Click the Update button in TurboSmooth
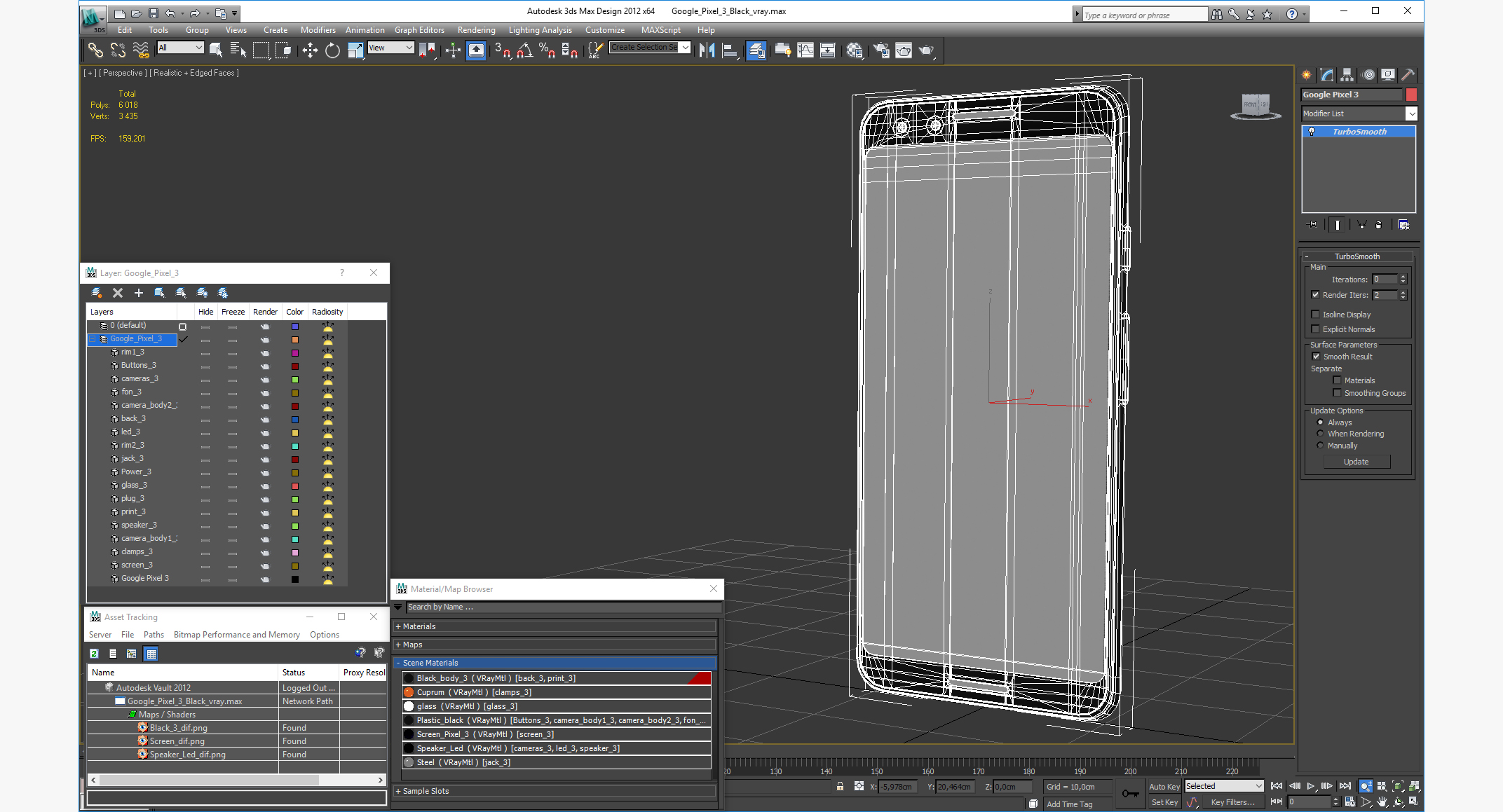 tap(1356, 462)
